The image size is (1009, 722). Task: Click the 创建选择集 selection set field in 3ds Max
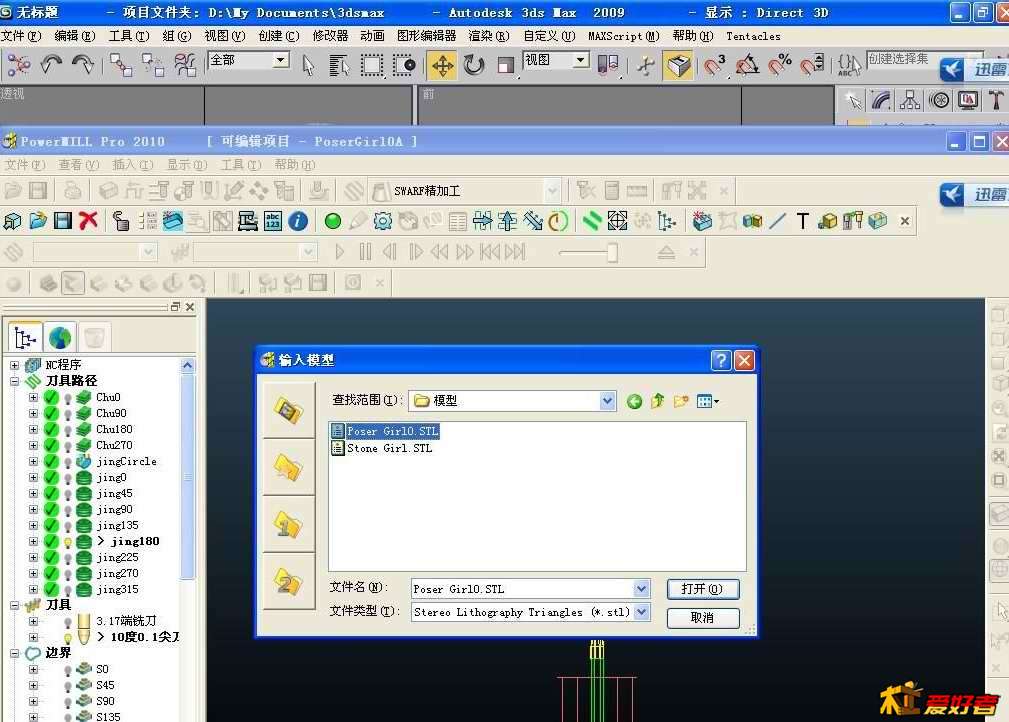tap(924, 59)
